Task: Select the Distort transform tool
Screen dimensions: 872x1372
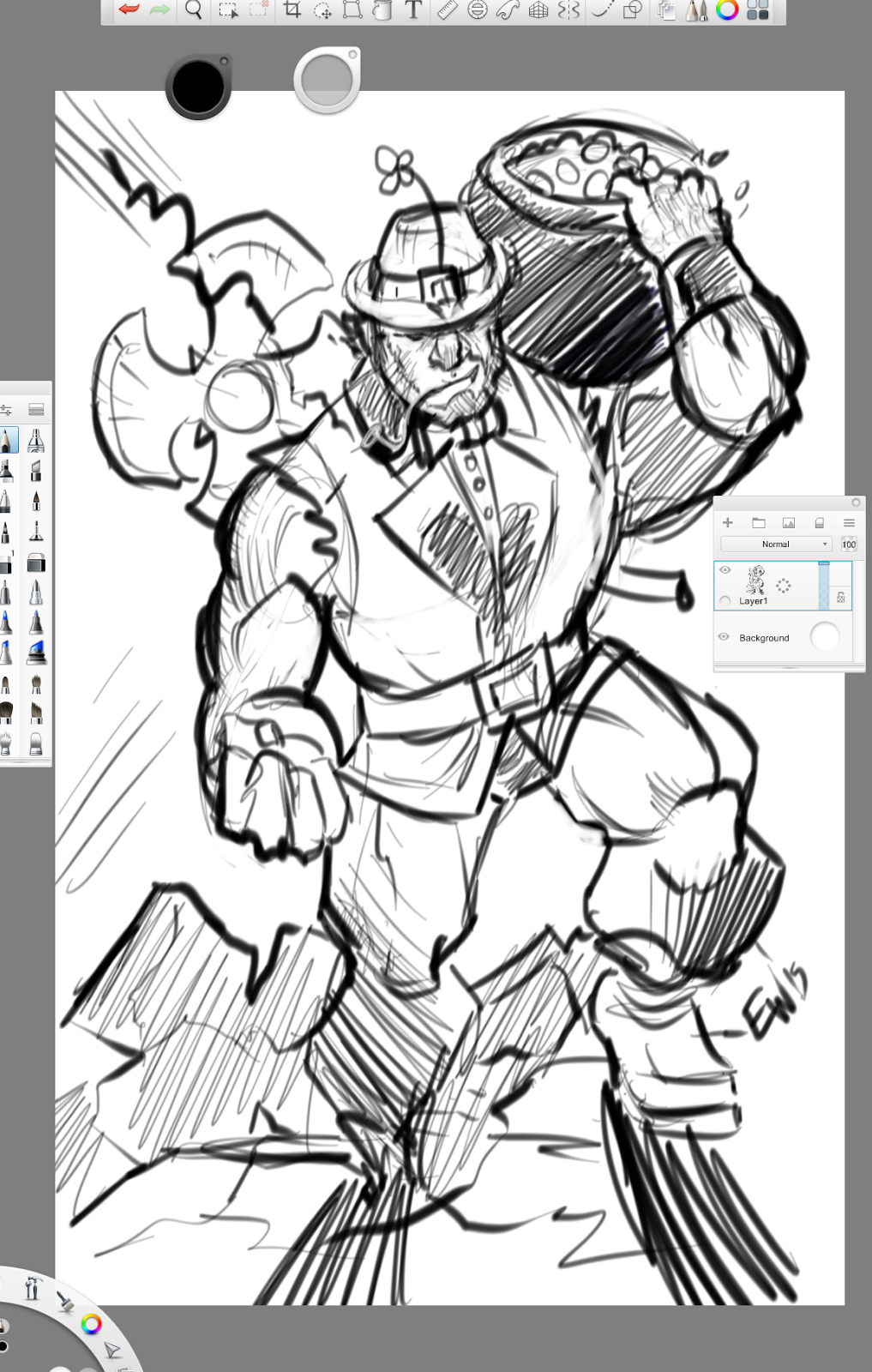Action: [352, 10]
